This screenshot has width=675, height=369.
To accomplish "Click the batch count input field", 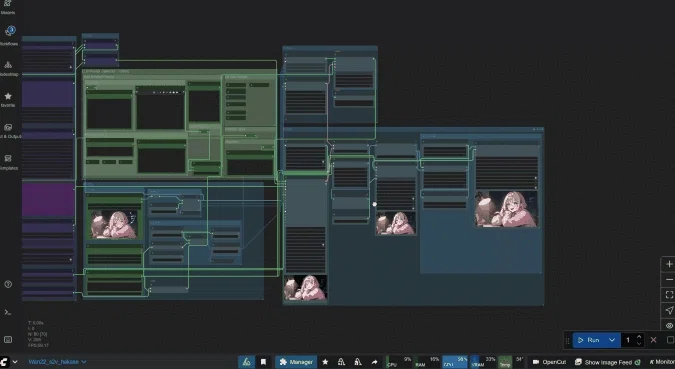I will [629, 340].
